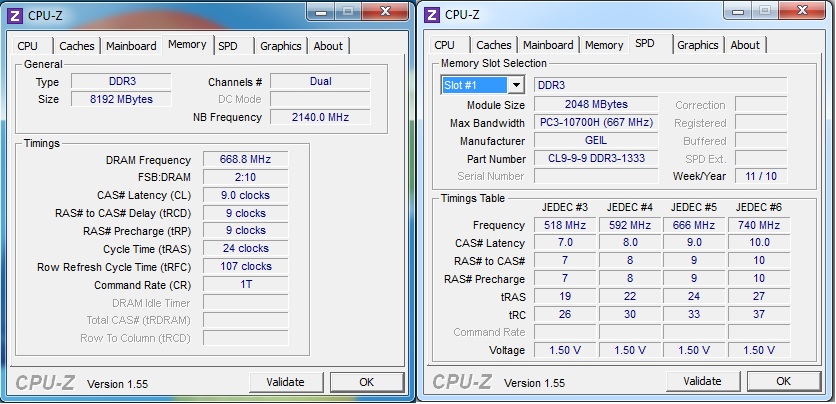Screen dimensions: 836x404
Task: Close the right CPU-Z window
Action: 803,11
